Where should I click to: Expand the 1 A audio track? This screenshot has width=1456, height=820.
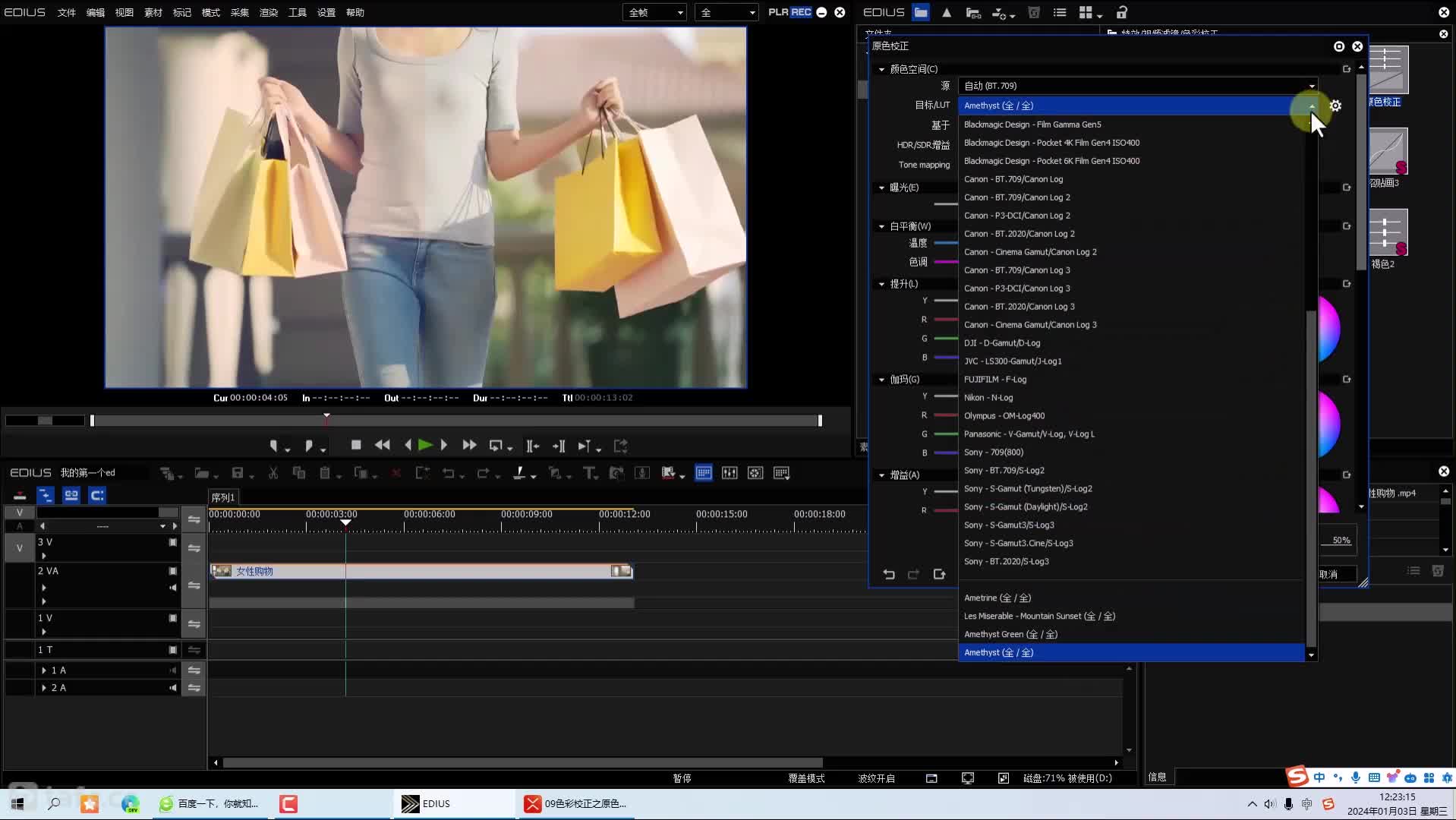coord(44,670)
